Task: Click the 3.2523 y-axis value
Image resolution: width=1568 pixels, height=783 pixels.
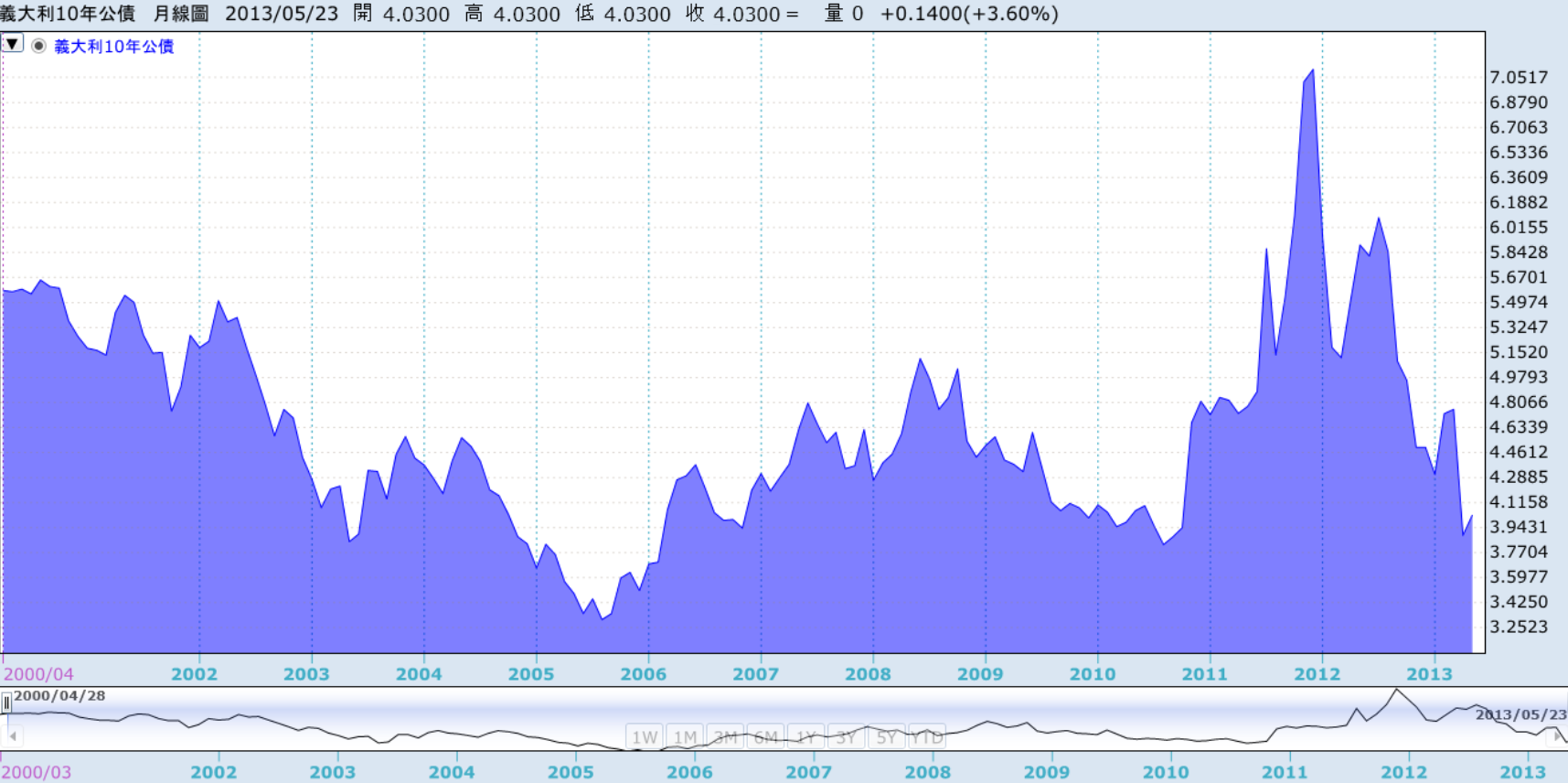Action: (x=1519, y=627)
